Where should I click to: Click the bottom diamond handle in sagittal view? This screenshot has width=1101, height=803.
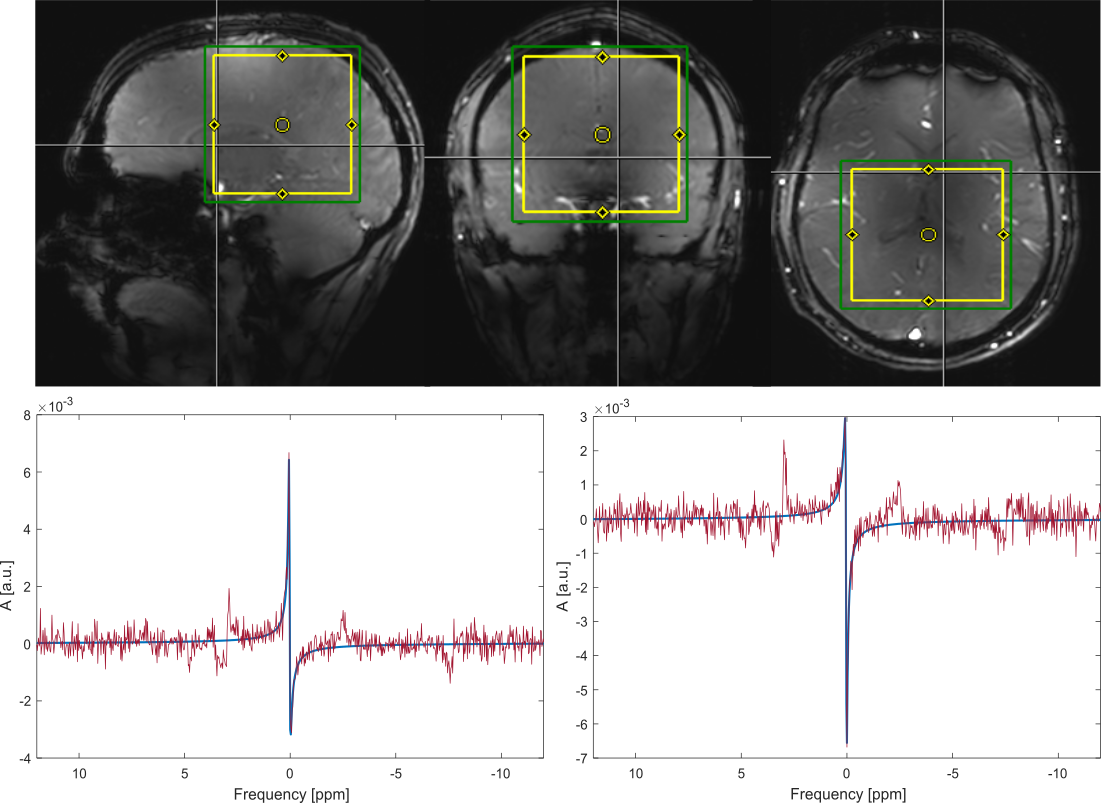282,194
